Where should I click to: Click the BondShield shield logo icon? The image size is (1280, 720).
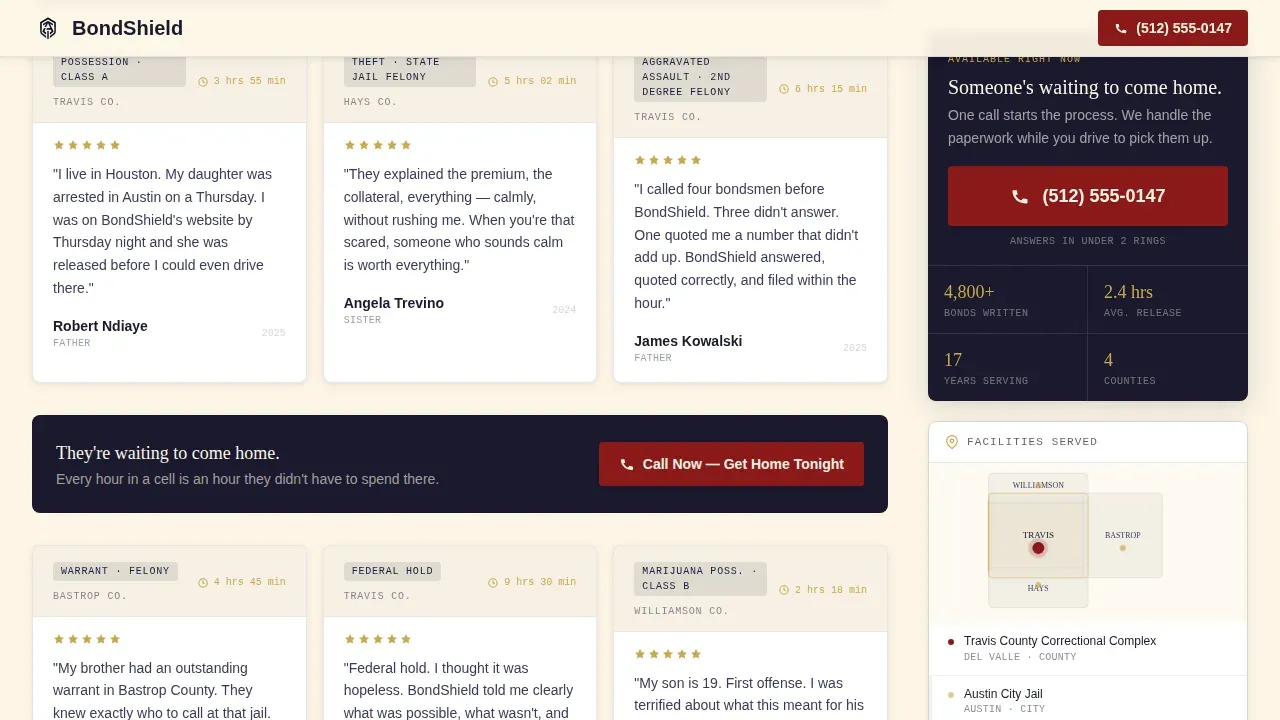[48, 28]
